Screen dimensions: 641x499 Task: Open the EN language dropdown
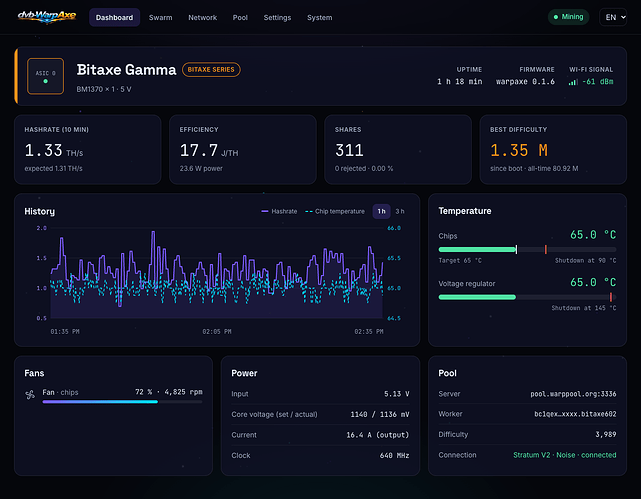pos(613,17)
